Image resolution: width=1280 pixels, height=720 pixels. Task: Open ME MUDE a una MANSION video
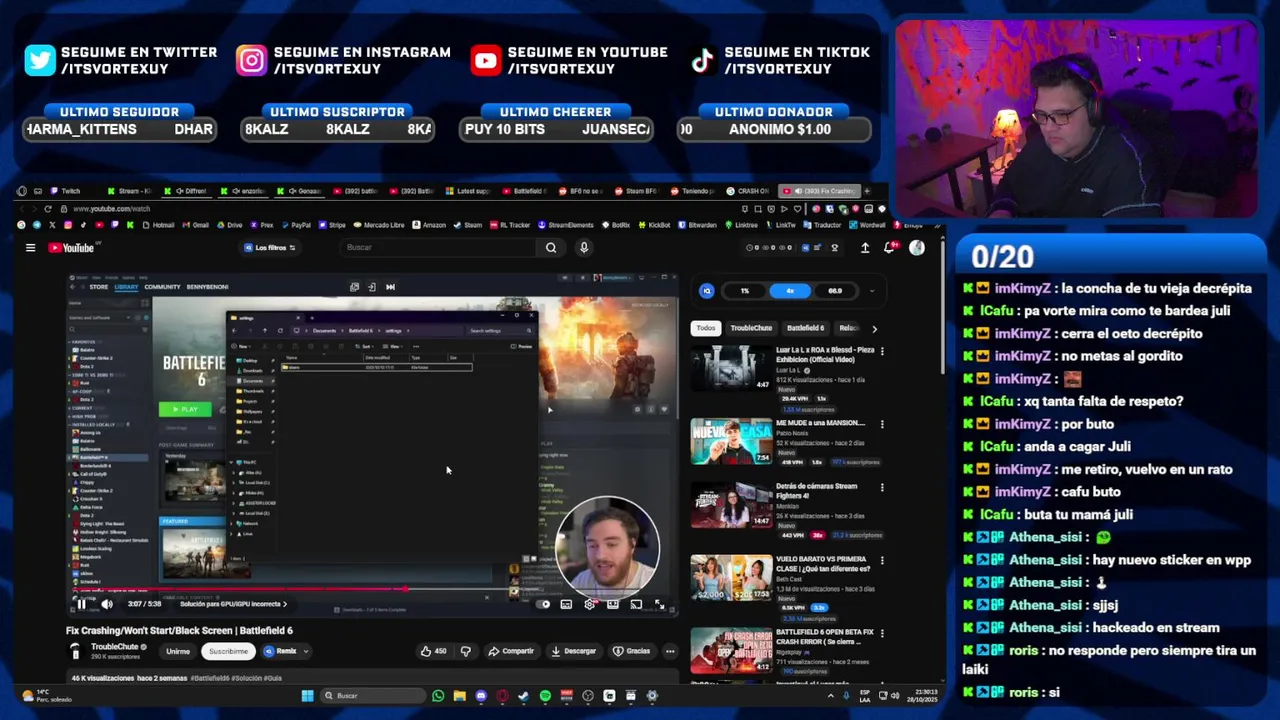pos(731,441)
